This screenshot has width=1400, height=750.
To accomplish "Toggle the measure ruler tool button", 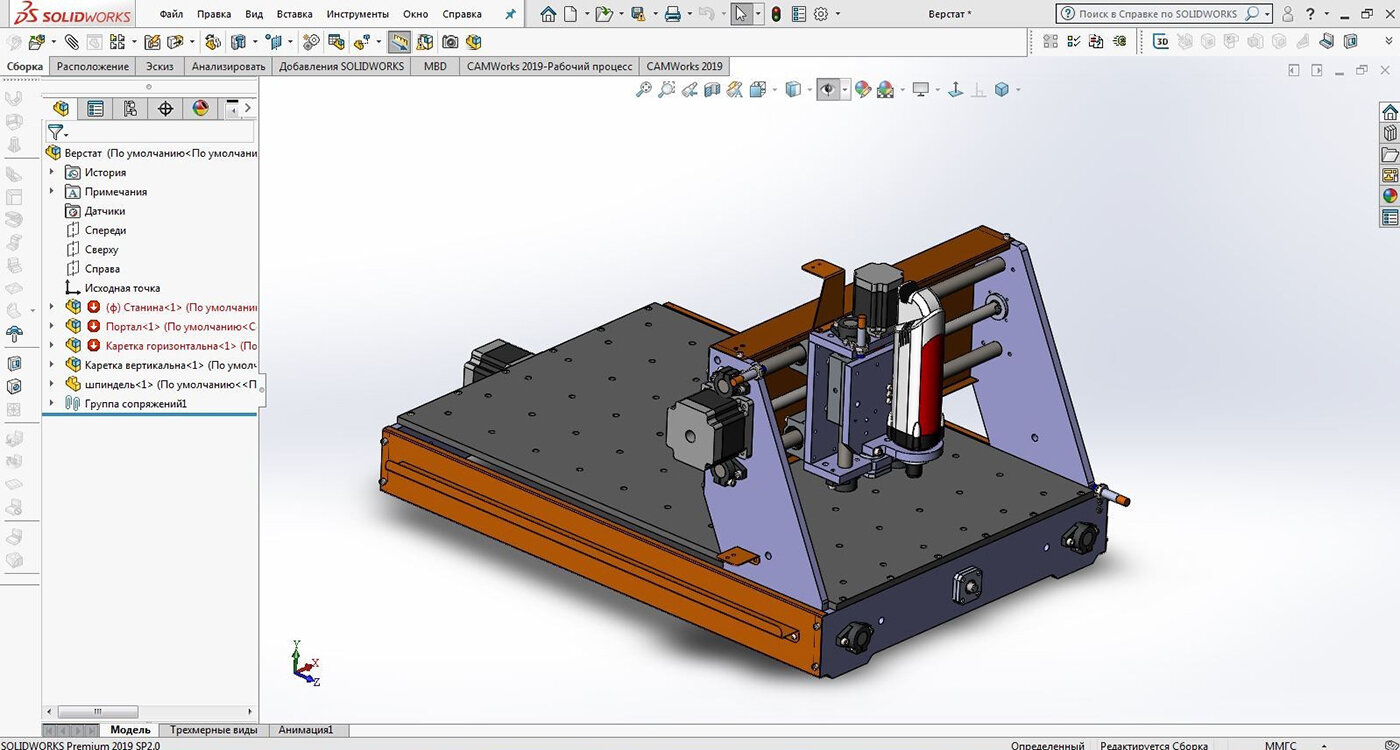I will (x=399, y=42).
